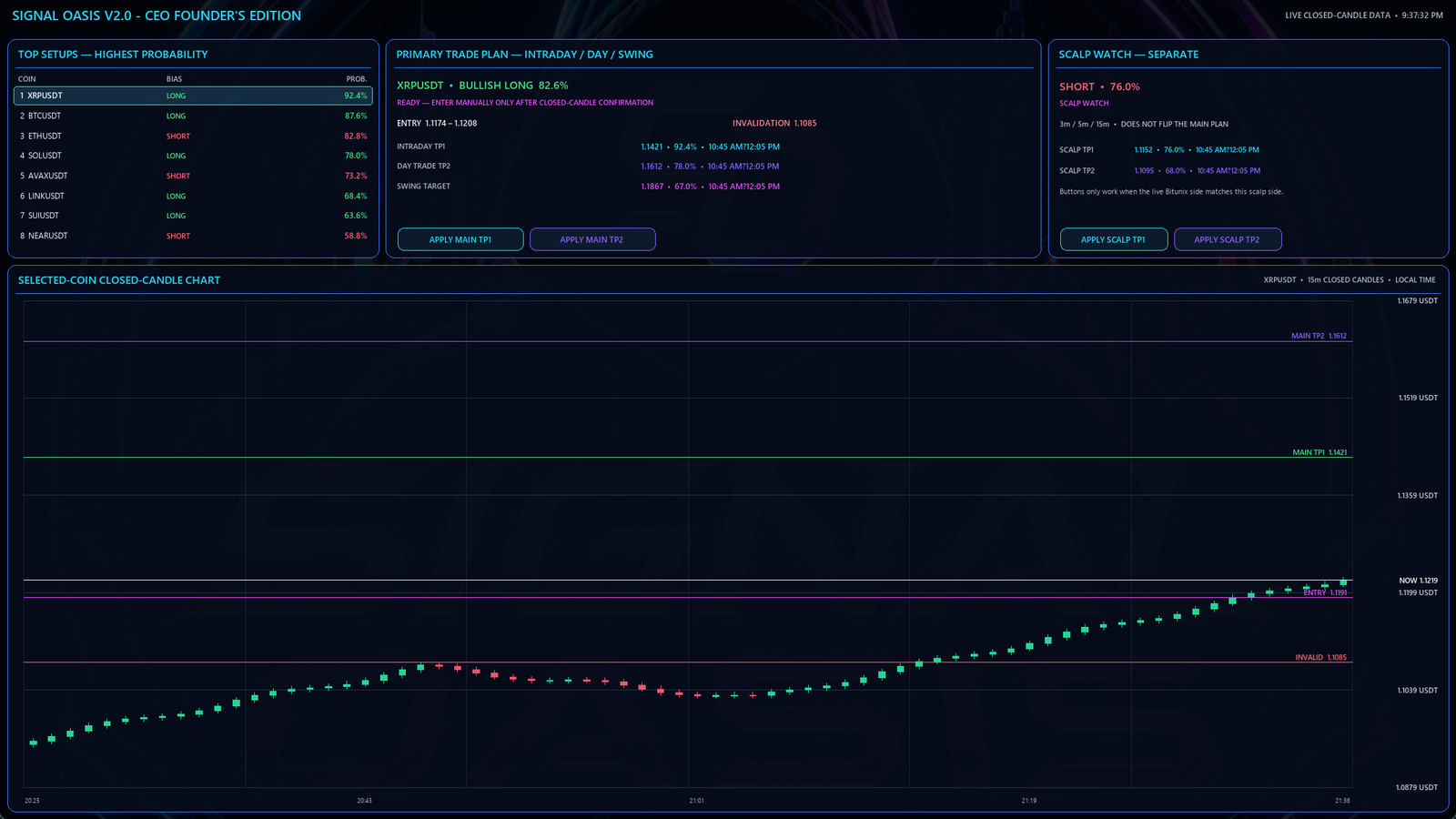Click the INVALID 1.1085 chart line label
This screenshot has width=1456, height=819.
coord(1320,657)
